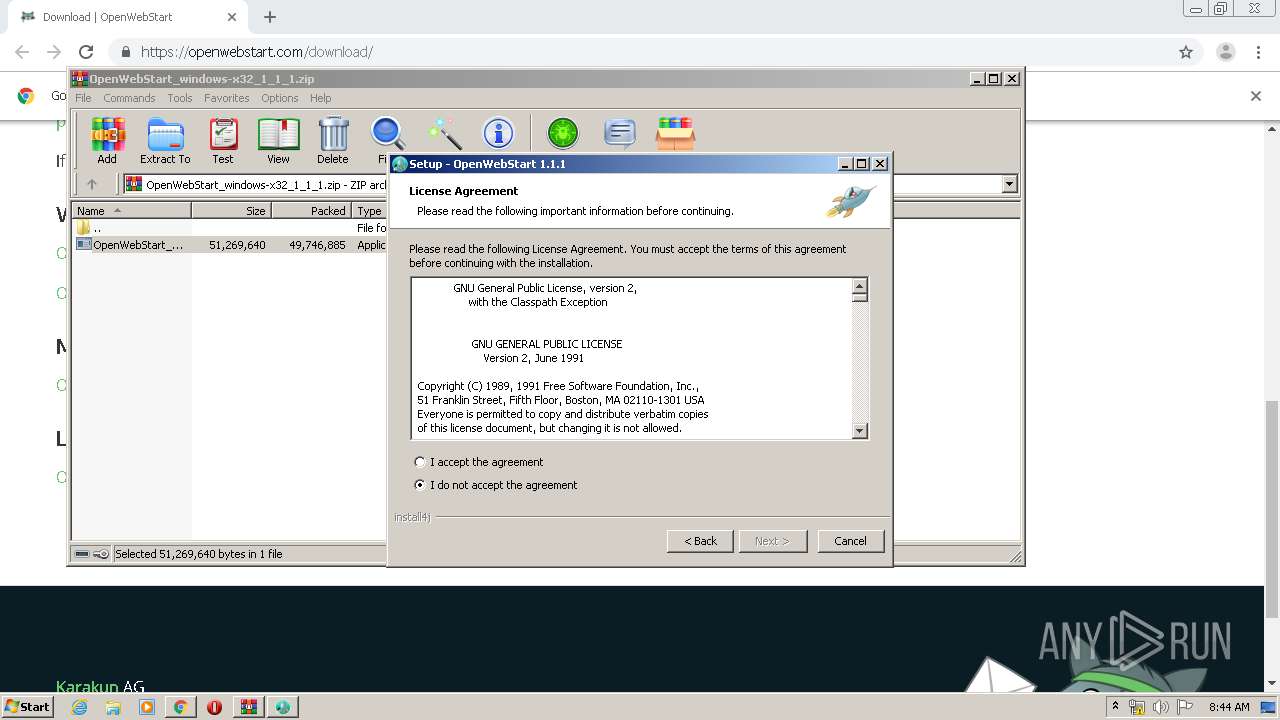Click the Test archive icon
The width and height of the screenshot is (1280, 720).
coord(223,141)
